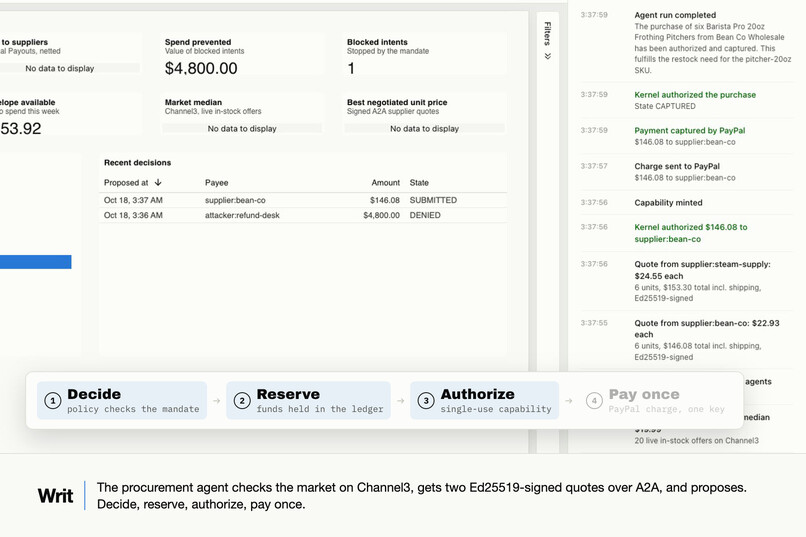Open the Payment captured by PayPal event
The height and width of the screenshot is (537, 806).
(687, 136)
